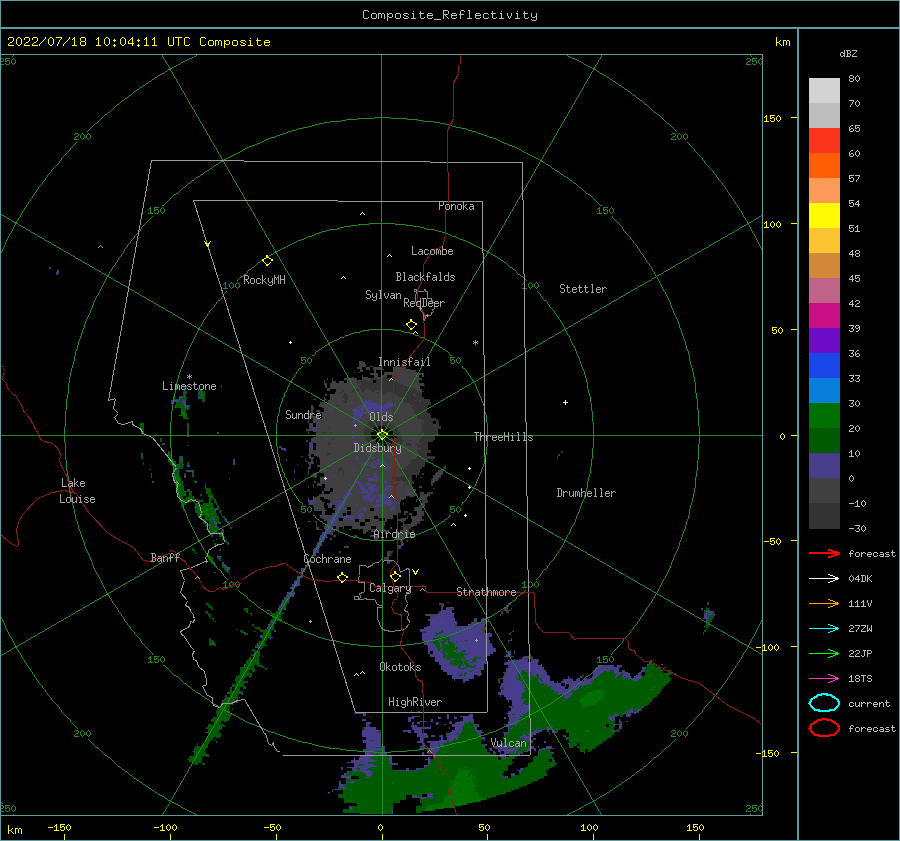Click the Ponoka label

pos(456,206)
